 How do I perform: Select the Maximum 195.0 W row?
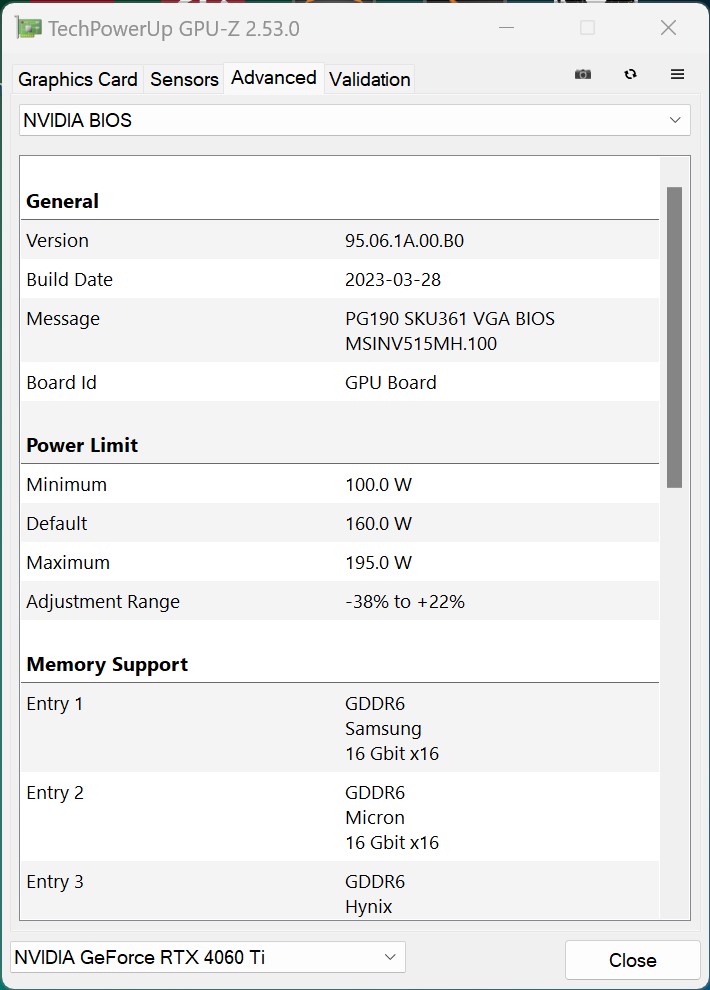click(340, 562)
